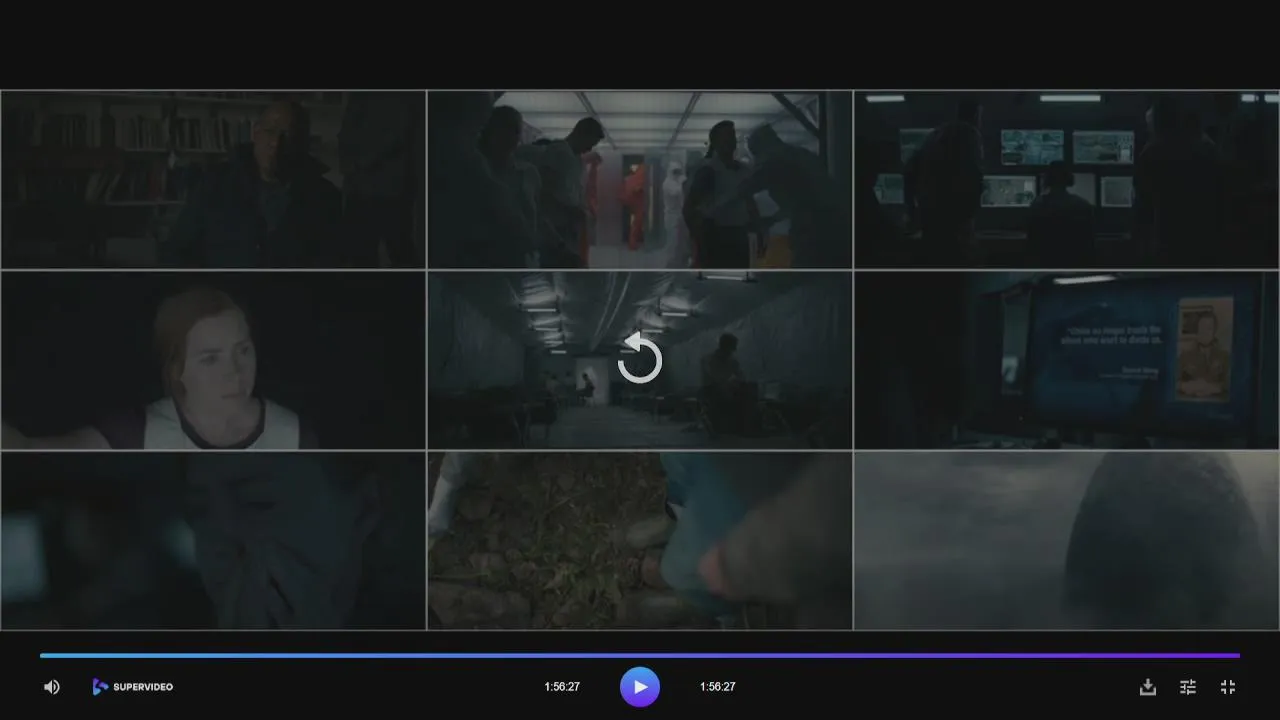Screen dimensions: 1280x720
Task: Select the library bookshelf thumbnail
Action: (213, 180)
